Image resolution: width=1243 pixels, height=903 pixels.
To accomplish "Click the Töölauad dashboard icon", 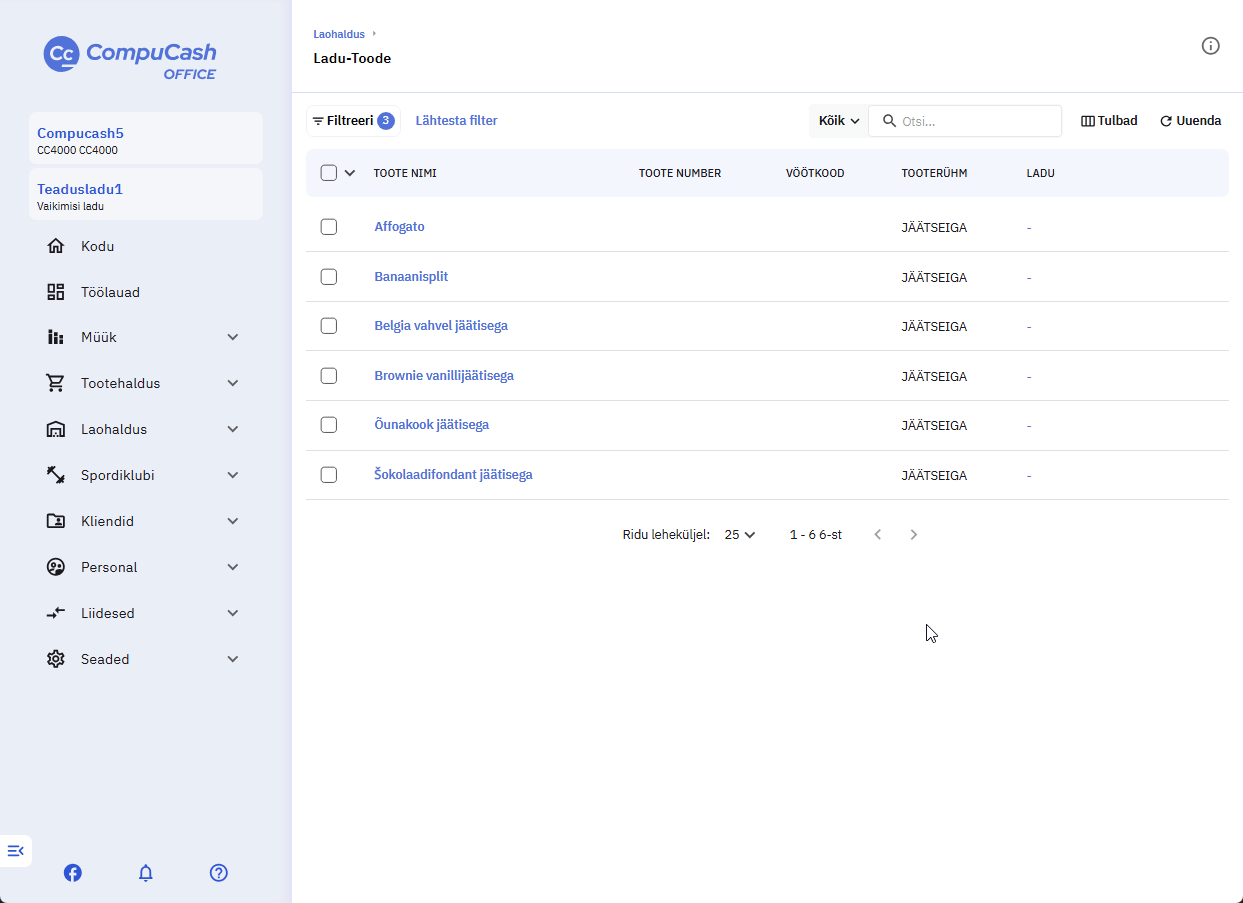I will tap(56, 292).
